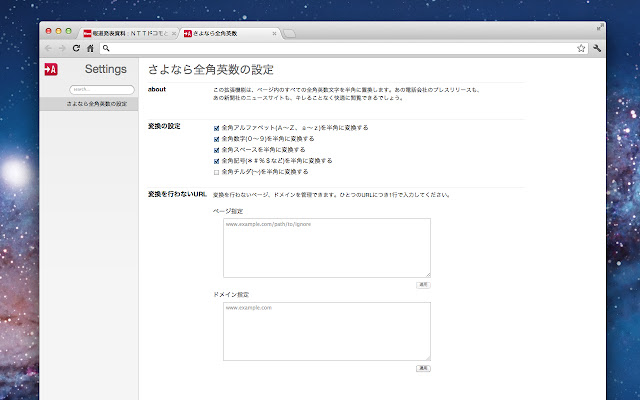Bookmark this page with the star icon
The width and height of the screenshot is (640, 400).
pos(581,48)
